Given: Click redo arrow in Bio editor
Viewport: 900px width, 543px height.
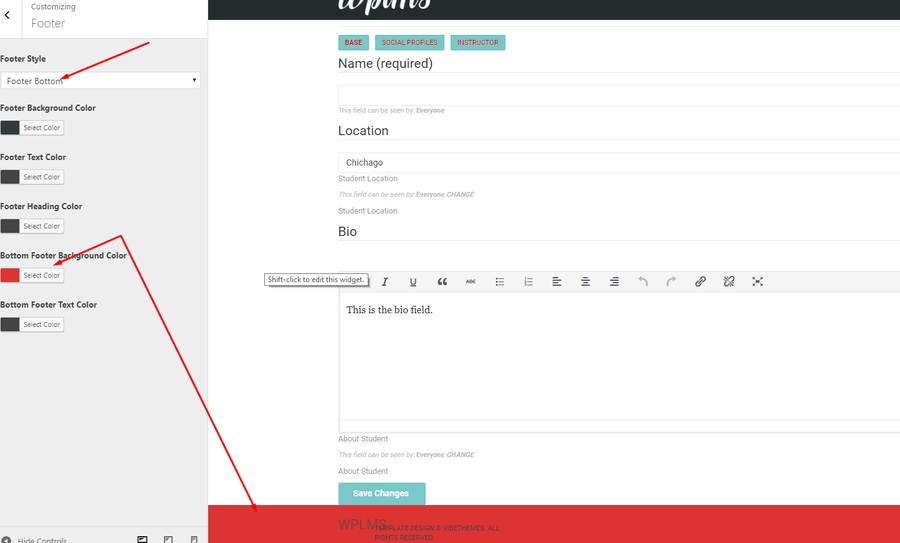Looking at the screenshot, I should pyautogui.click(x=672, y=281).
